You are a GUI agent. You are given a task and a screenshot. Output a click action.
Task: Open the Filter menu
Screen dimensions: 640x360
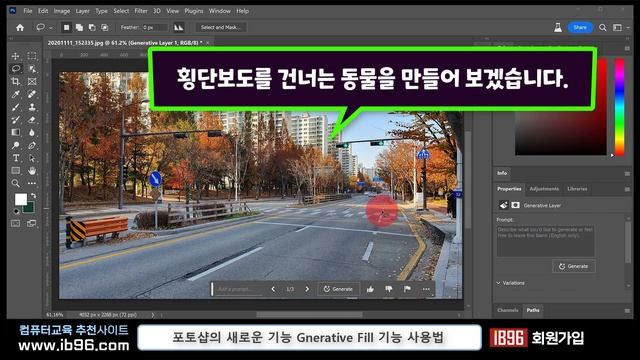[141, 11]
